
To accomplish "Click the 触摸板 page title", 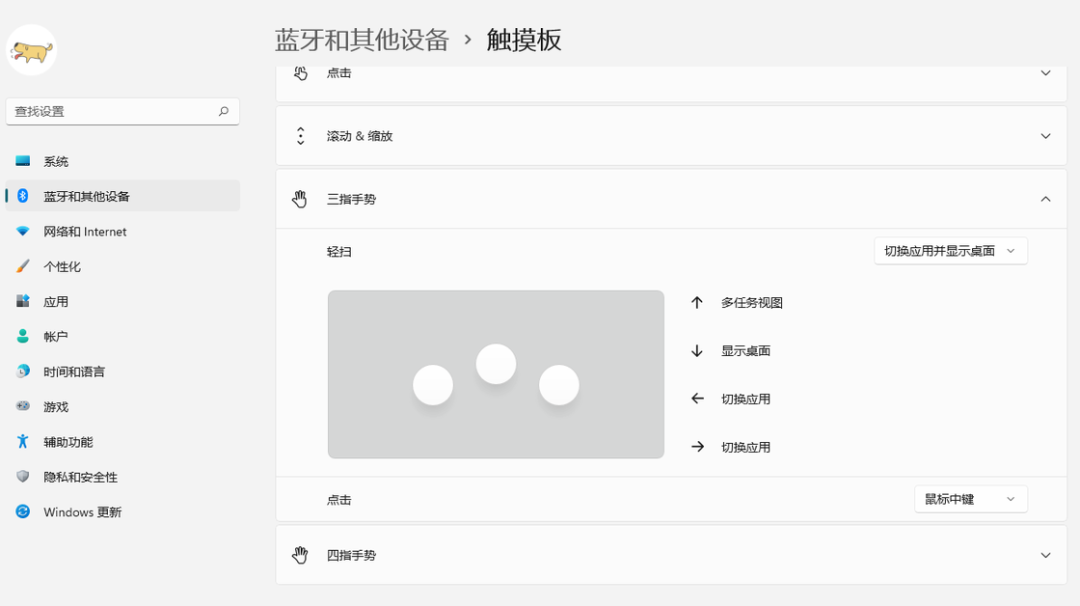I will tap(523, 40).
